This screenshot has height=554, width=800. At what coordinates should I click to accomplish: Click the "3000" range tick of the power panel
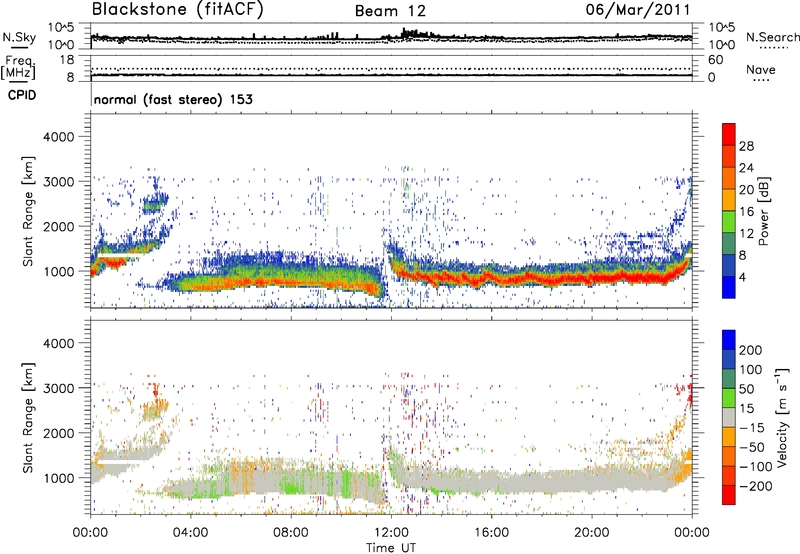[x=59, y=182]
